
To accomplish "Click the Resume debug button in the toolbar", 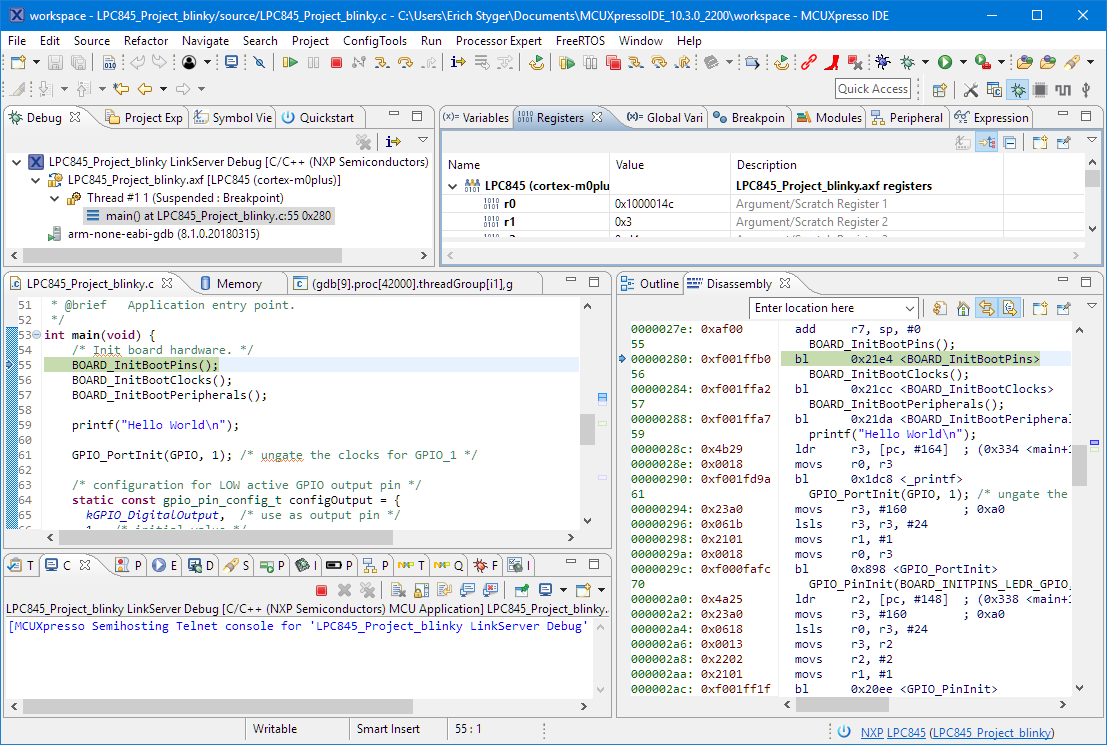I will tap(290, 62).
